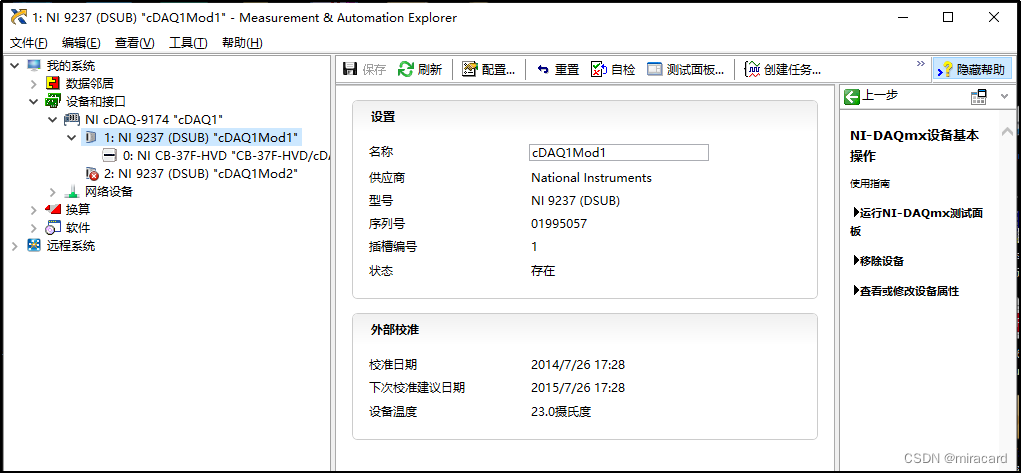Click the 保存 save disk icon
1022x473 pixels.
(350, 69)
